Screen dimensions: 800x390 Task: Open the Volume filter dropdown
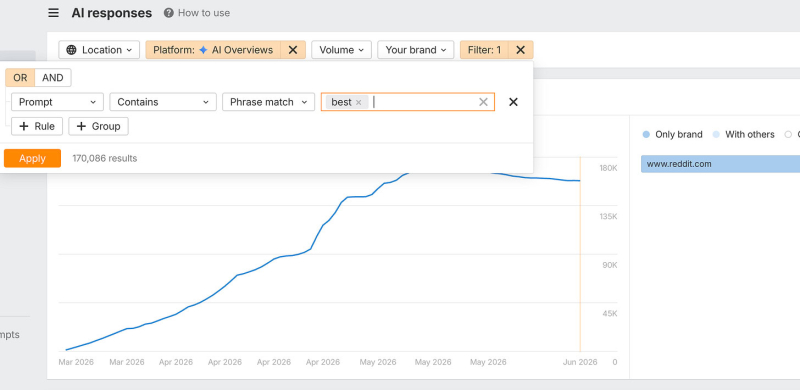click(x=341, y=50)
